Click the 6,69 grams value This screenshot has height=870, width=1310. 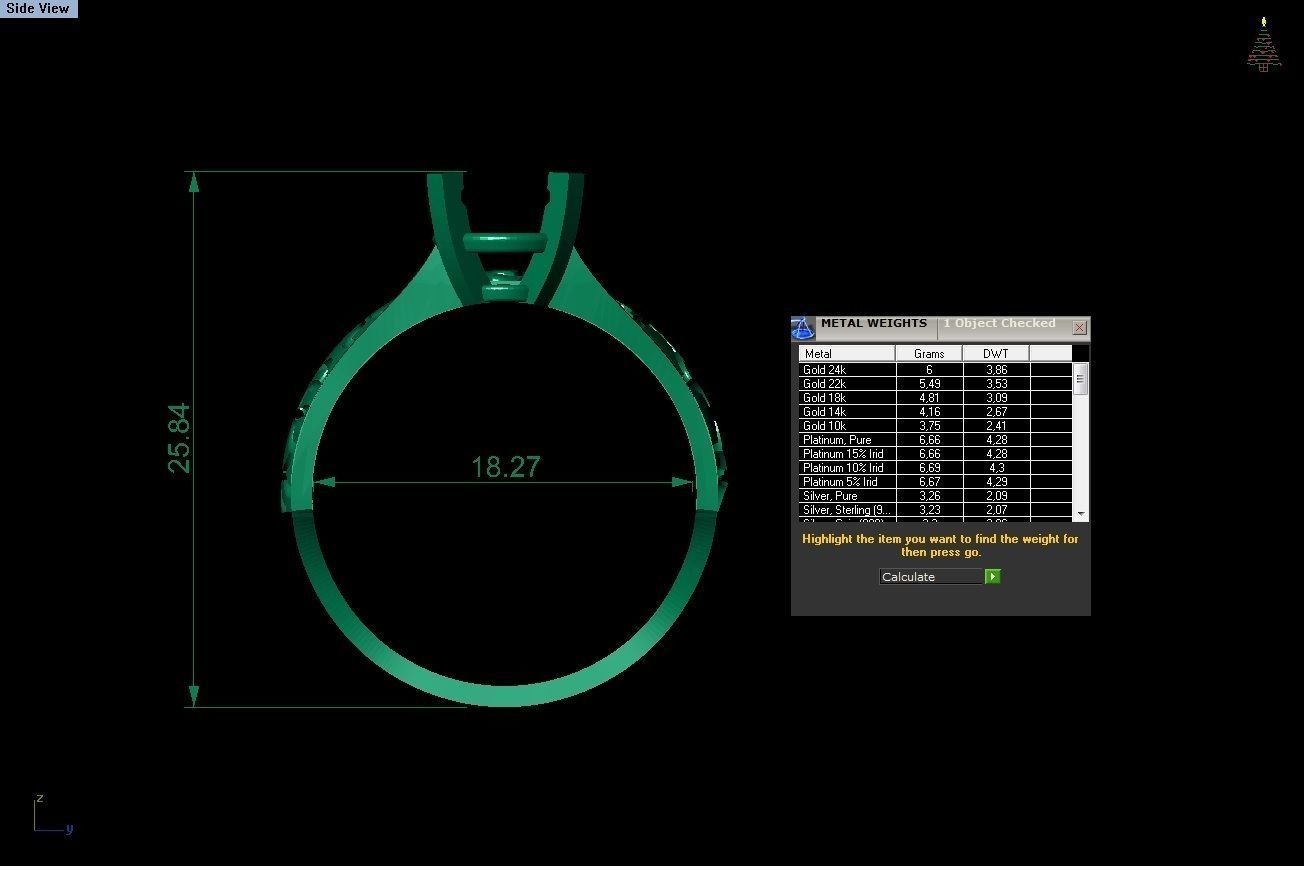click(x=929, y=468)
